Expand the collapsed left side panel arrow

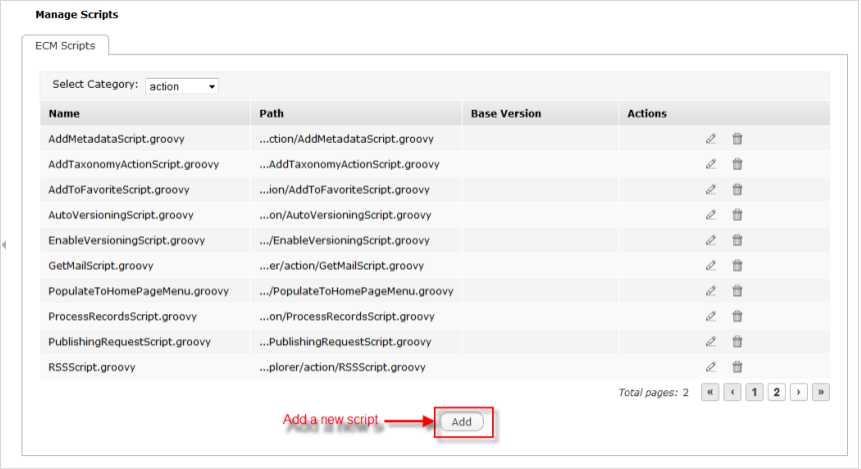[5, 245]
